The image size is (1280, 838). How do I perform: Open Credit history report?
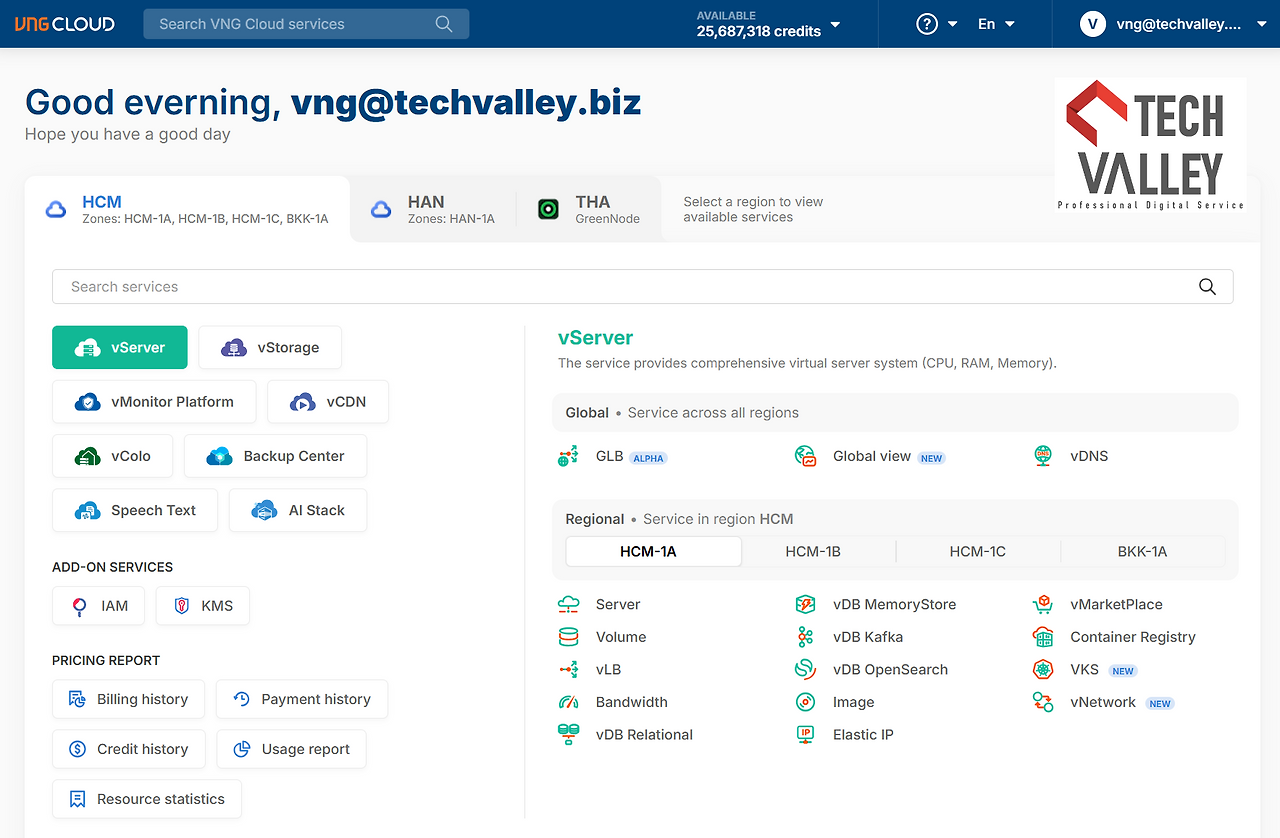(x=128, y=749)
